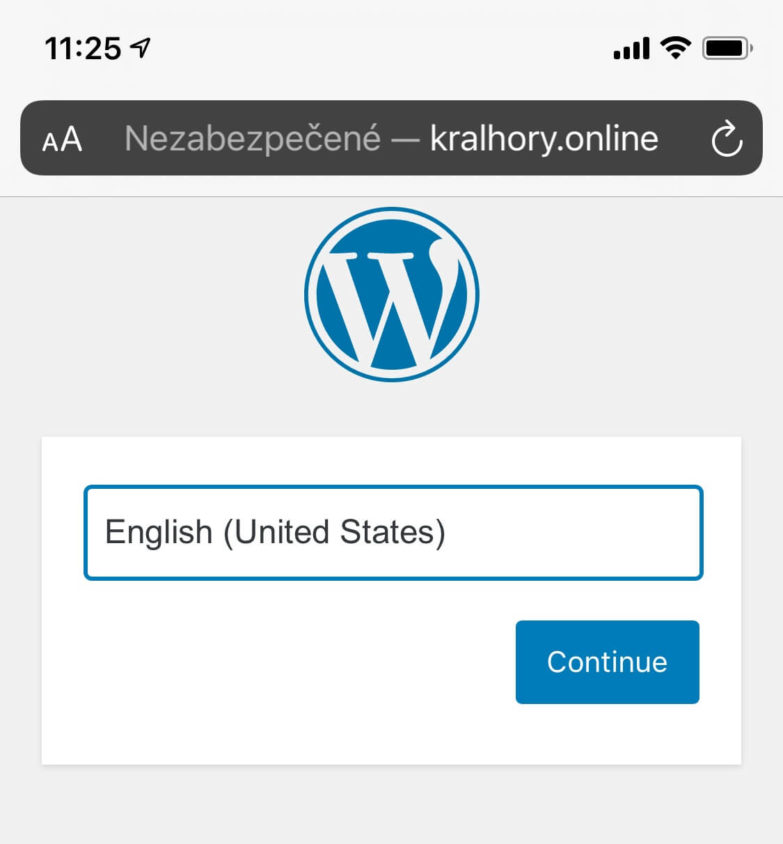
Task: Focus the dark Safari address bar
Action: point(391,138)
